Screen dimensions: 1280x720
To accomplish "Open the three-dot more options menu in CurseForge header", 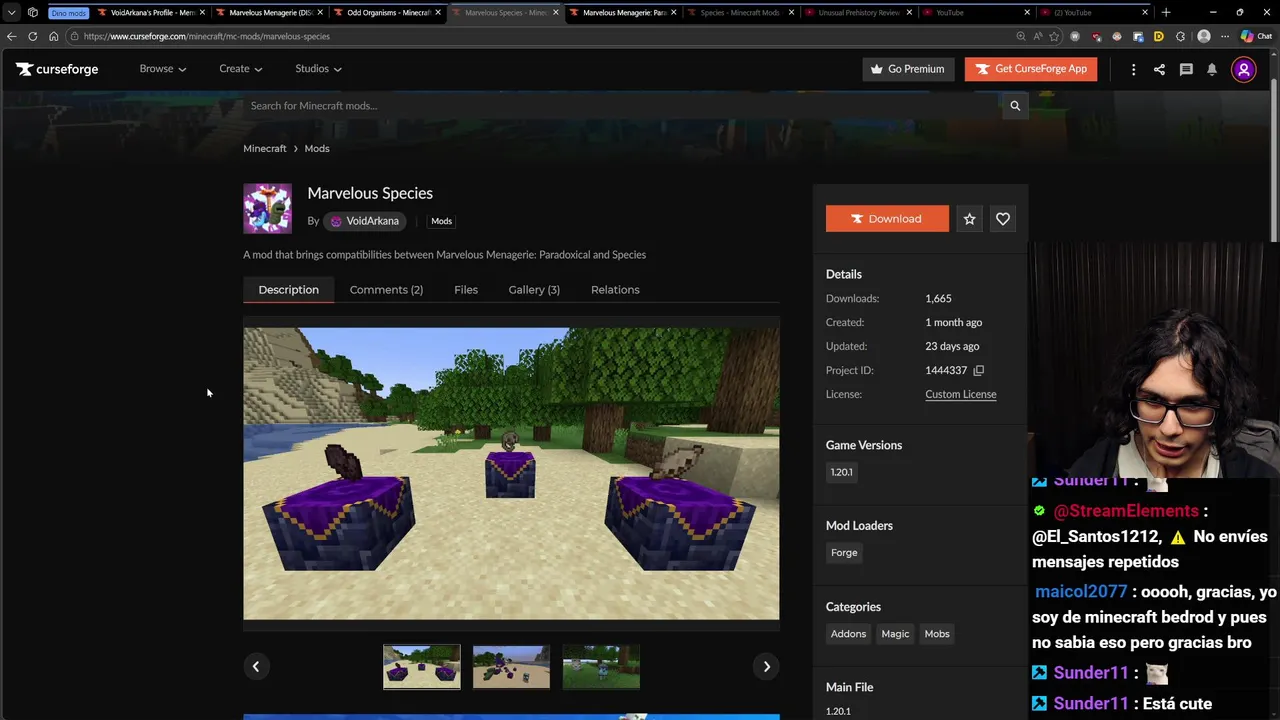I will 1133,69.
